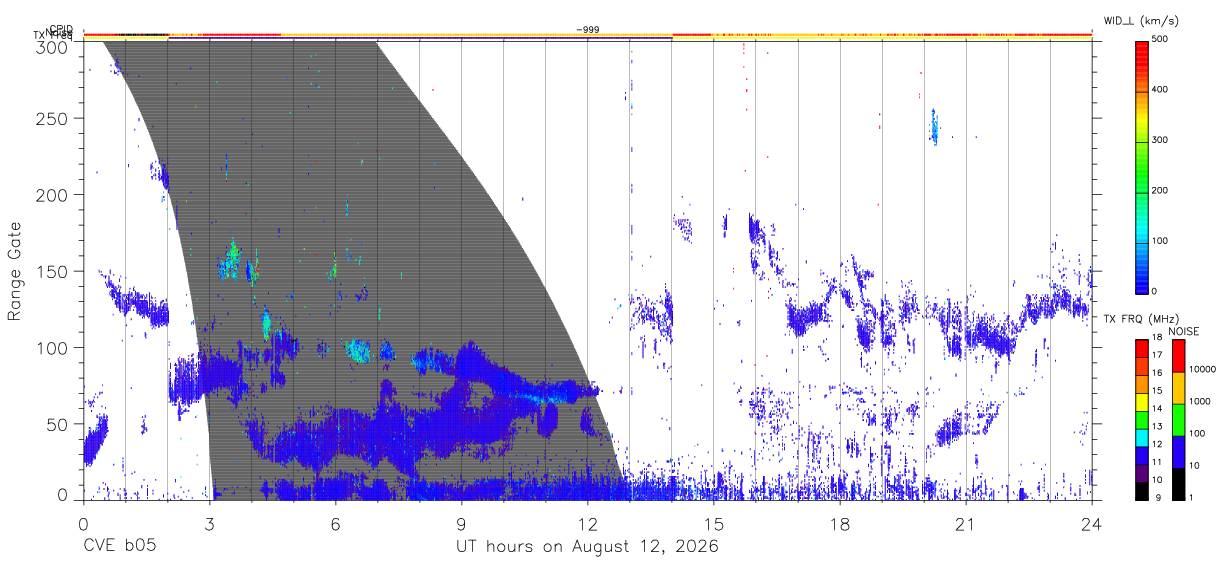Viewport: 1228px width, 567px height.
Task: Click x-axis tick label '12'
Action: 587,524
